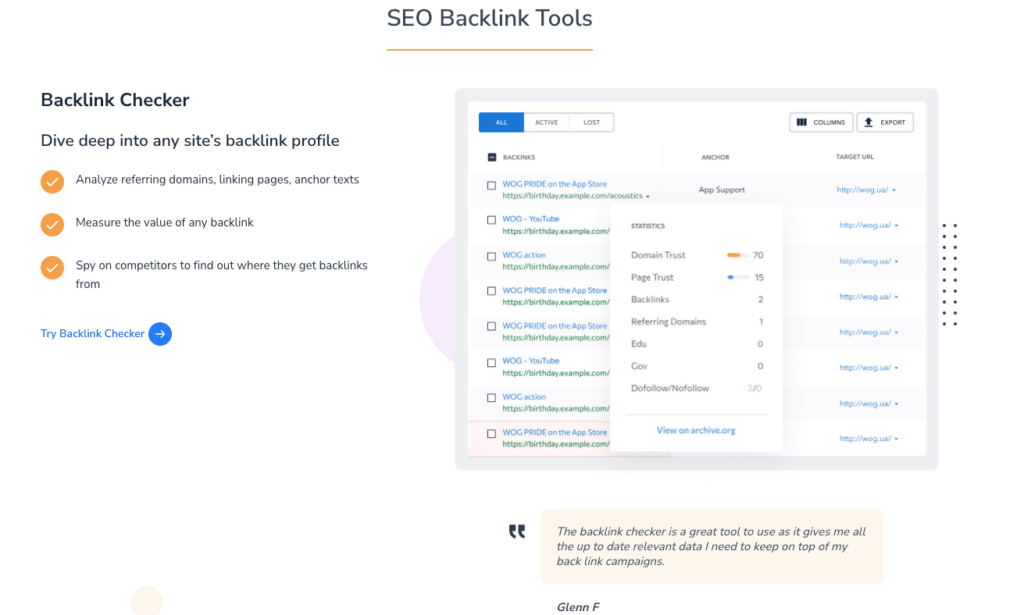Click the View on archive.org link

[696, 431]
